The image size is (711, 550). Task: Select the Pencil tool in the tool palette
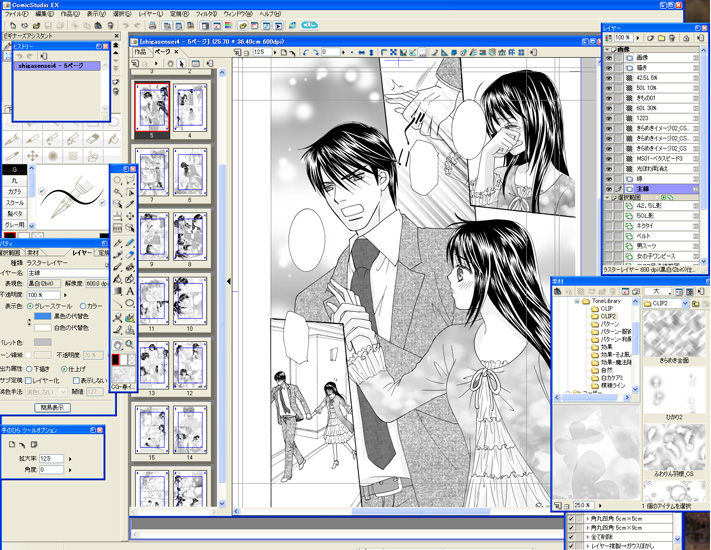[x=130, y=243]
